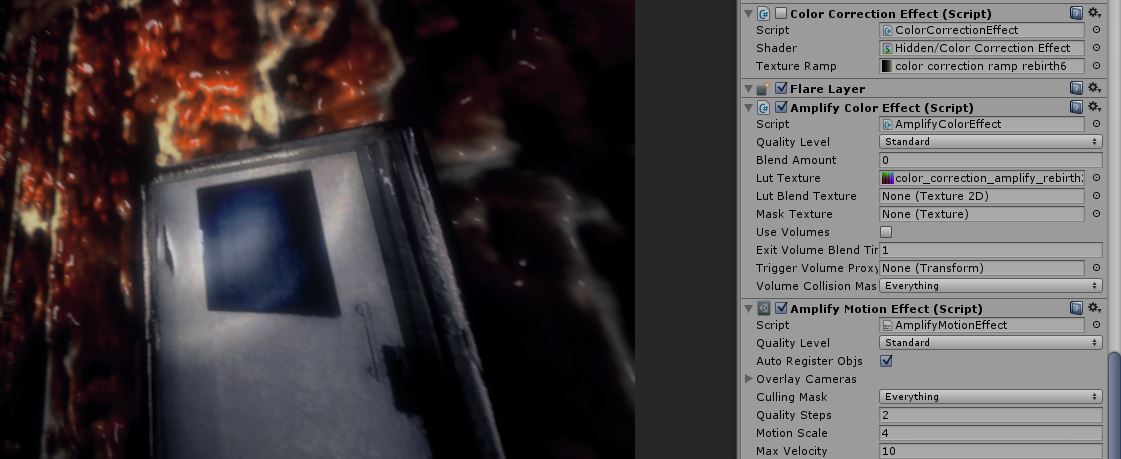Image resolution: width=1121 pixels, height=459 pixels.
Task: Enable the Color Correction Effect component checkbox
Action: tap(781, 14)
